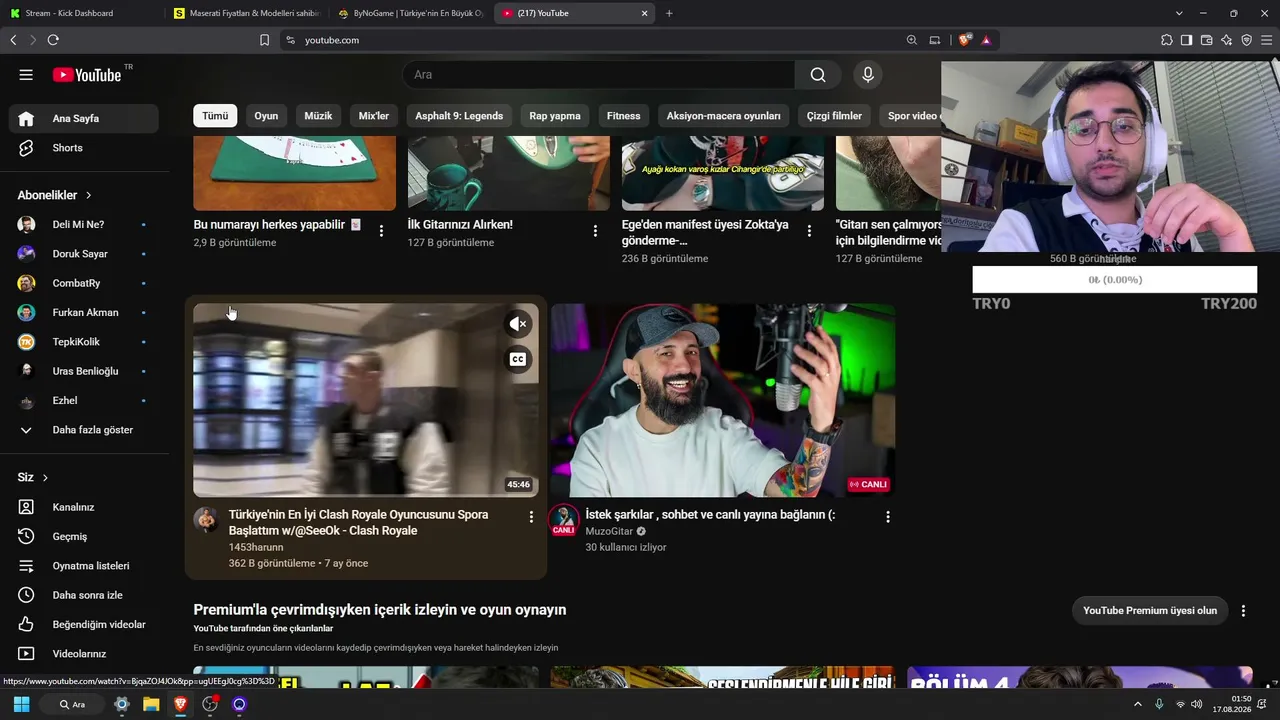The height and width of the screenshot is (720, 1280).
Task: Select the Müzik filter chip
Action: [318, 116]
